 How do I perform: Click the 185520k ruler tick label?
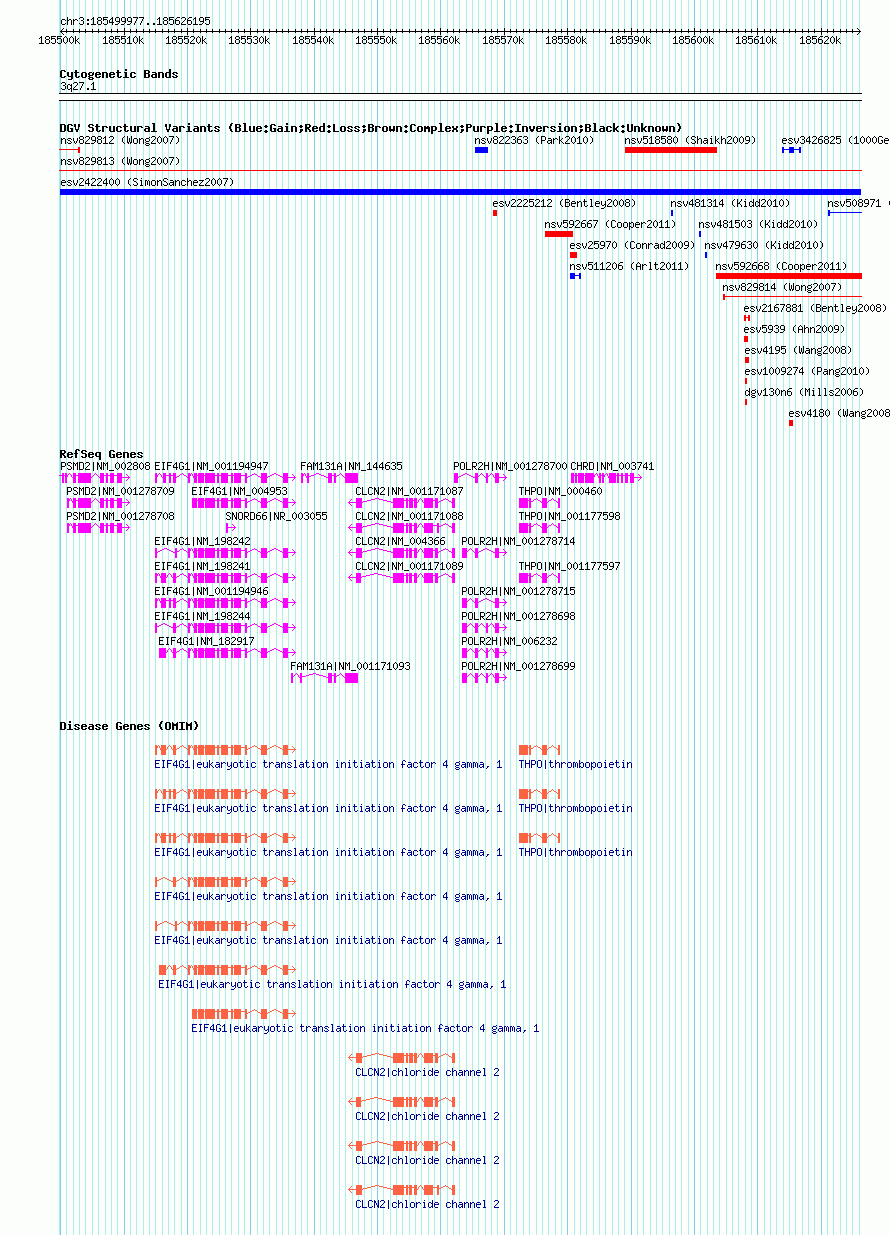point(186,40)
